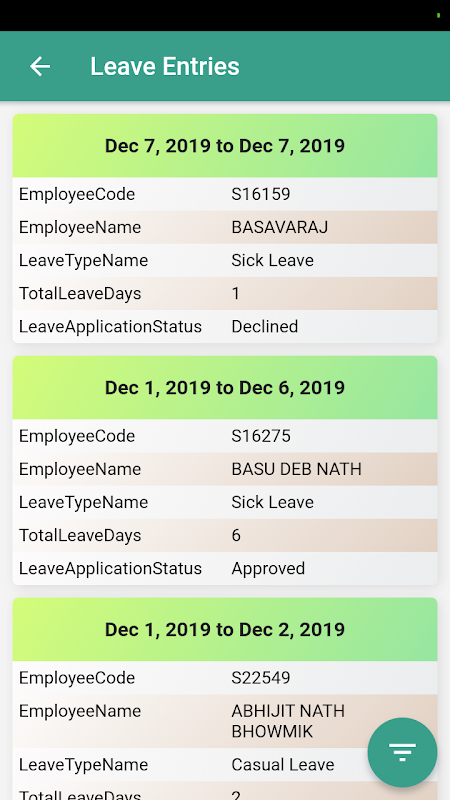The height and width of the screenshot is (800, 450).
Task: Tap LeaveApplicationStatus label in first card
Action: click(x=110, y=327)
